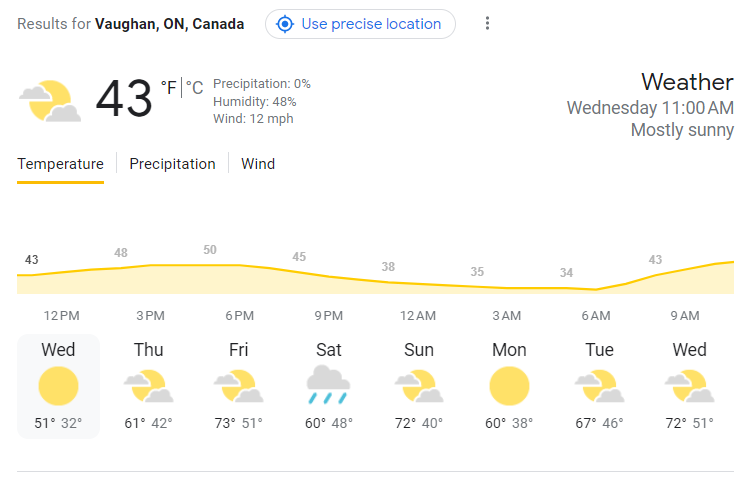
Task: Select Monday's sunny forecast icon
Action: coord(509,386)
